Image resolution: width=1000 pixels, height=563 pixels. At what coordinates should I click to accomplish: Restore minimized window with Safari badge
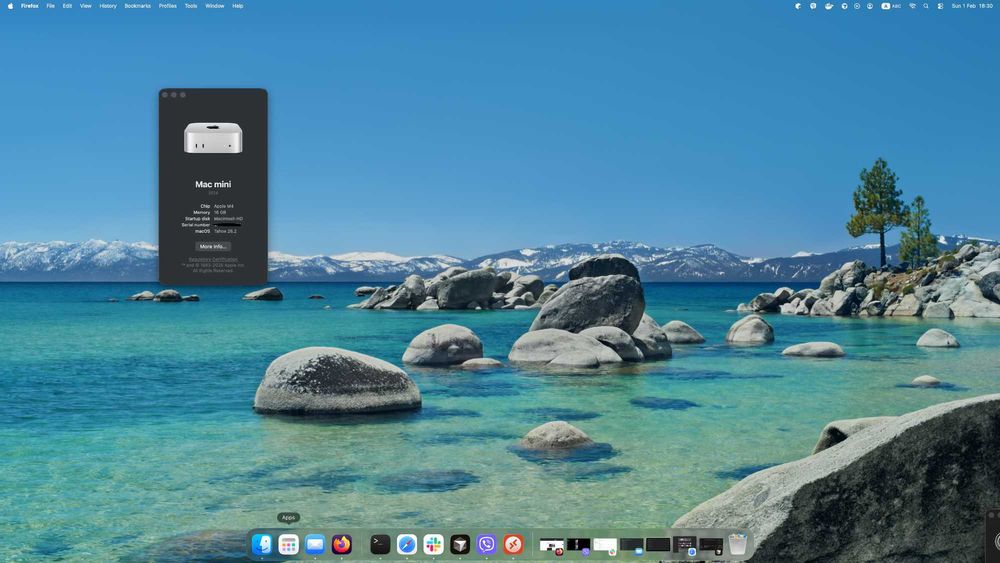(x=685, y=545)
